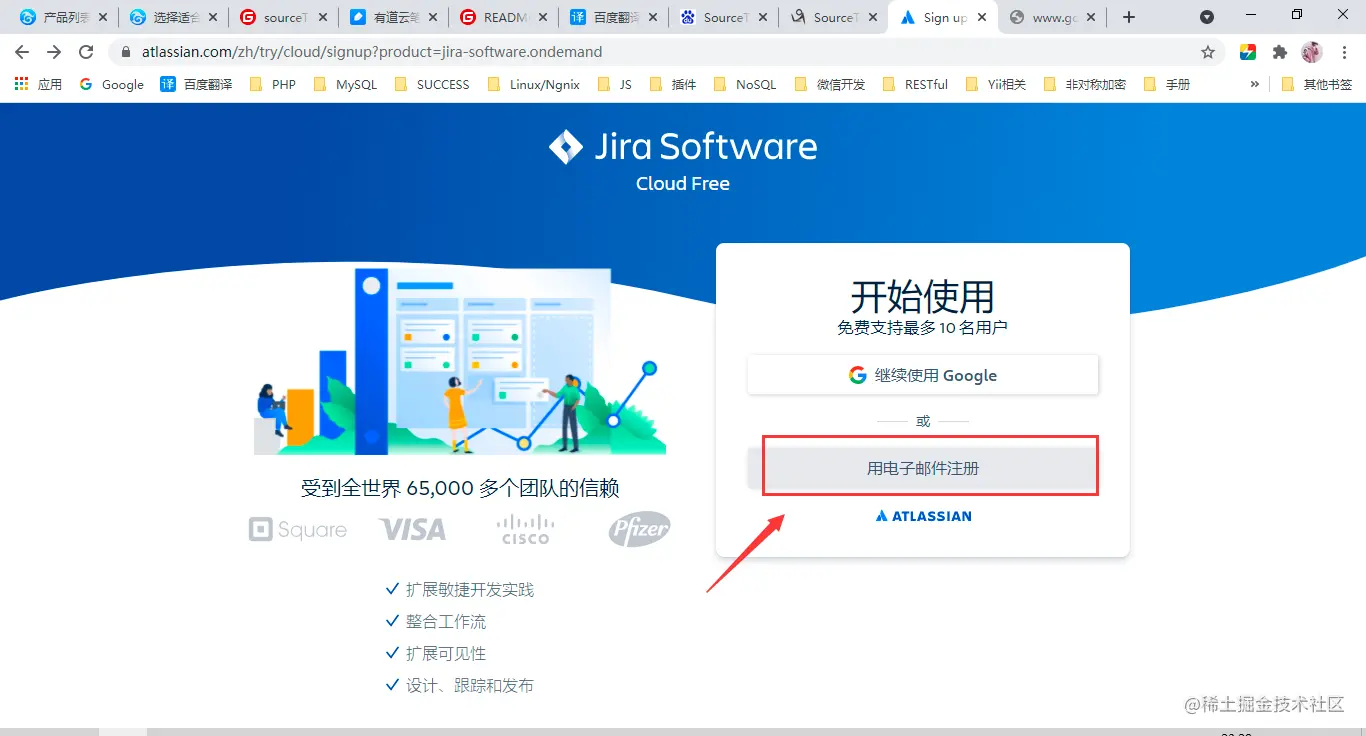Switch to the README tab
This screenshot has width=1366, height=736.
coord(503,17)
